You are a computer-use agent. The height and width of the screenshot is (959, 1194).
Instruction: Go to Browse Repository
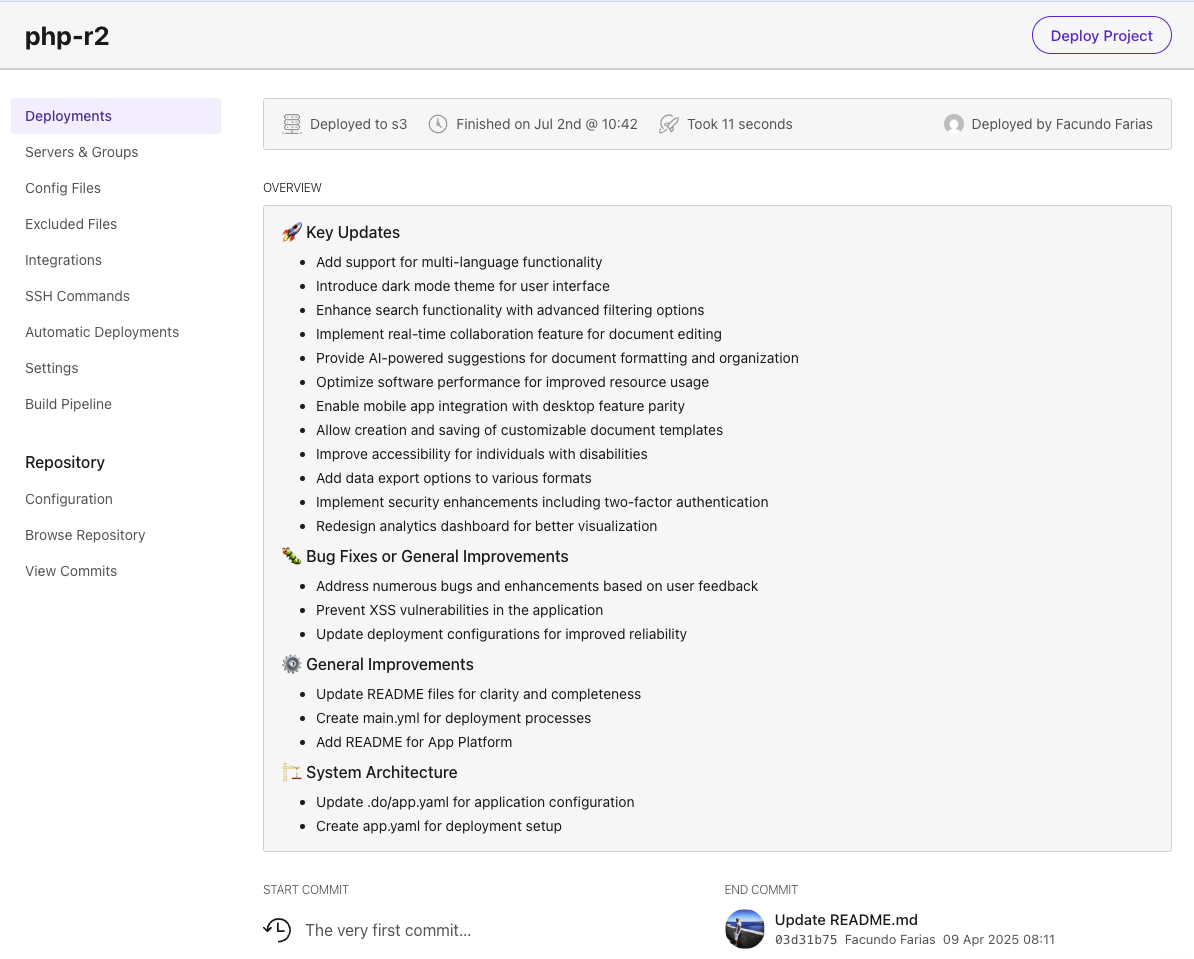point(85,535)
